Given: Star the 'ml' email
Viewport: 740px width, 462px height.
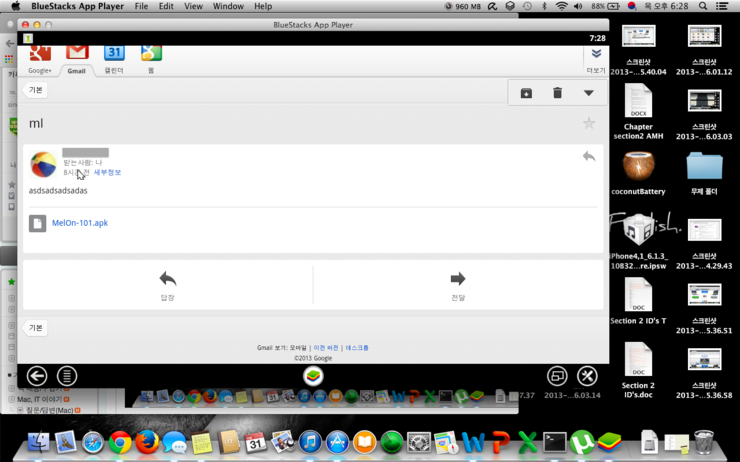Looking at the screenshot, I should click(x=589, y=124).
